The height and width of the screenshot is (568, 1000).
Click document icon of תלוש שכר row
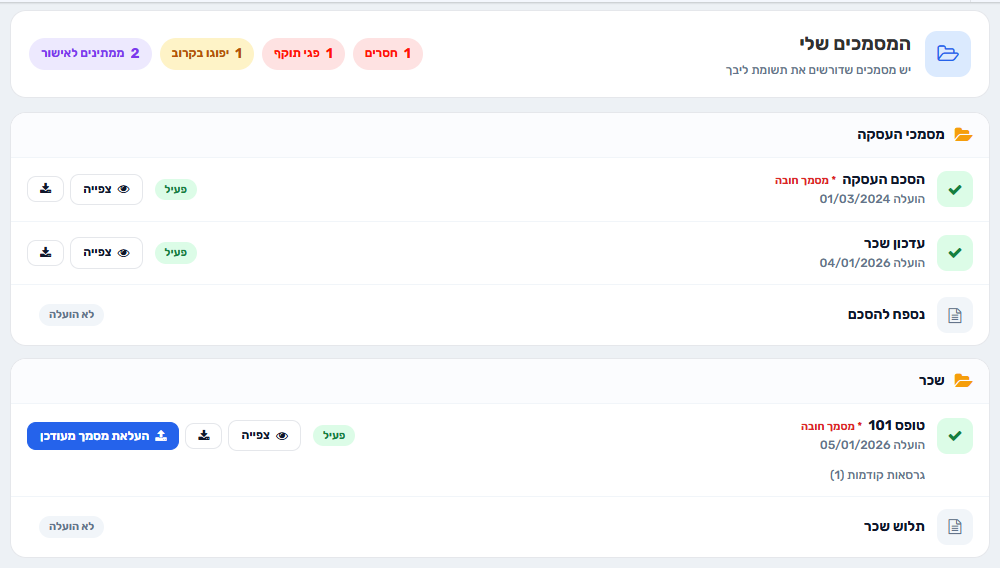click(955, 527)
